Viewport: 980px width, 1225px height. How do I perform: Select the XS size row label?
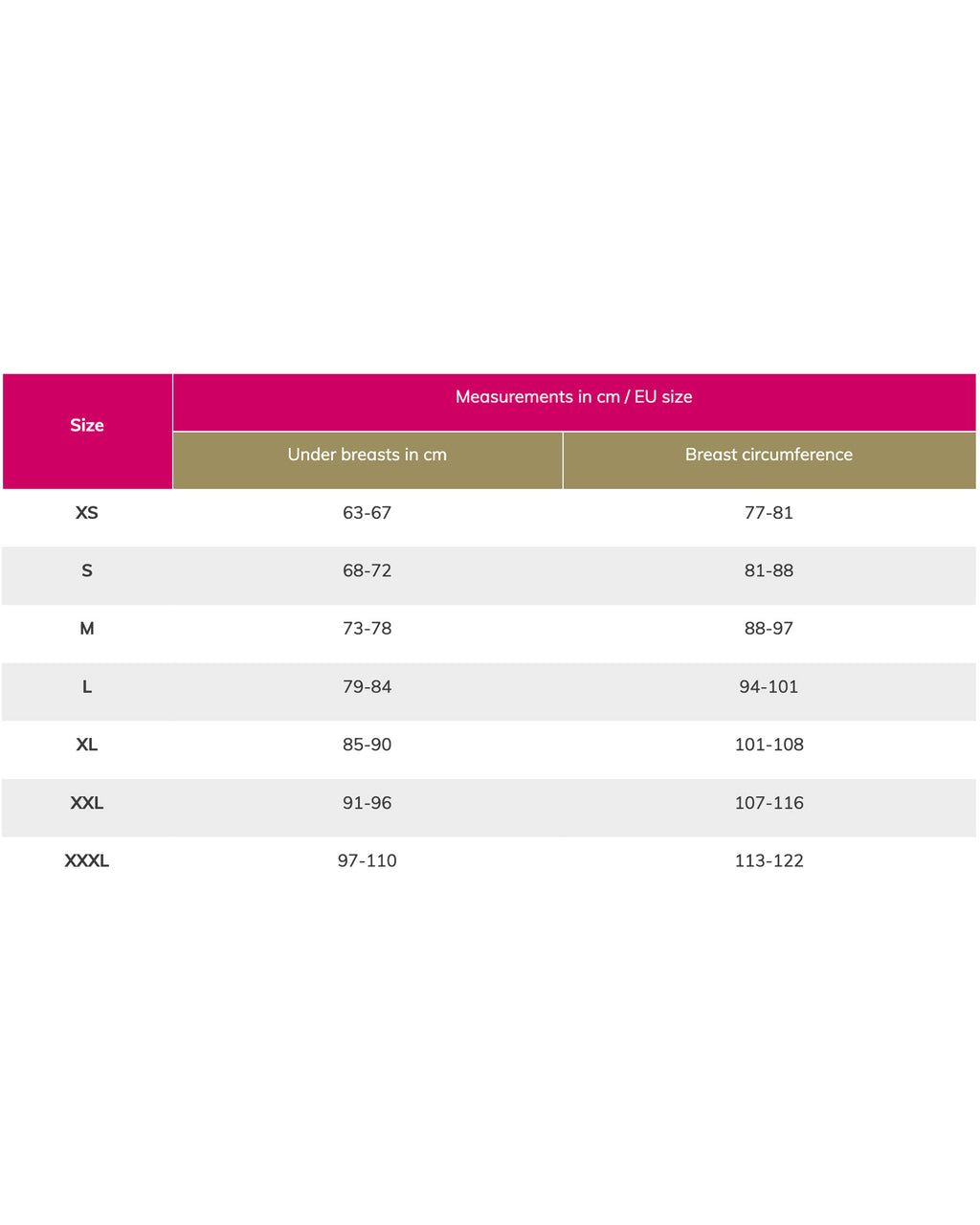click(x=87, y=513)
